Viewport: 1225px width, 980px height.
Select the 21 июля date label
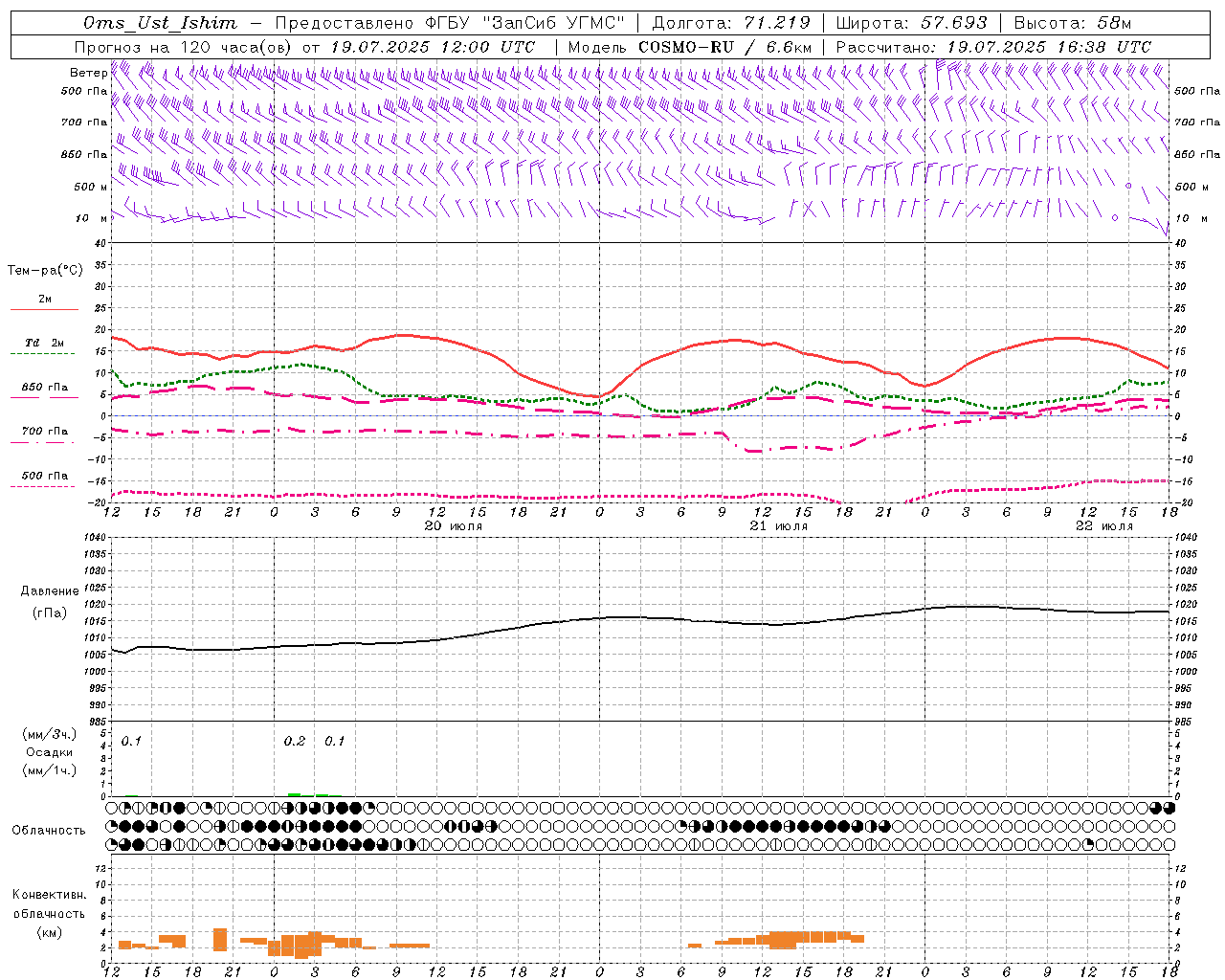point(779,526)
